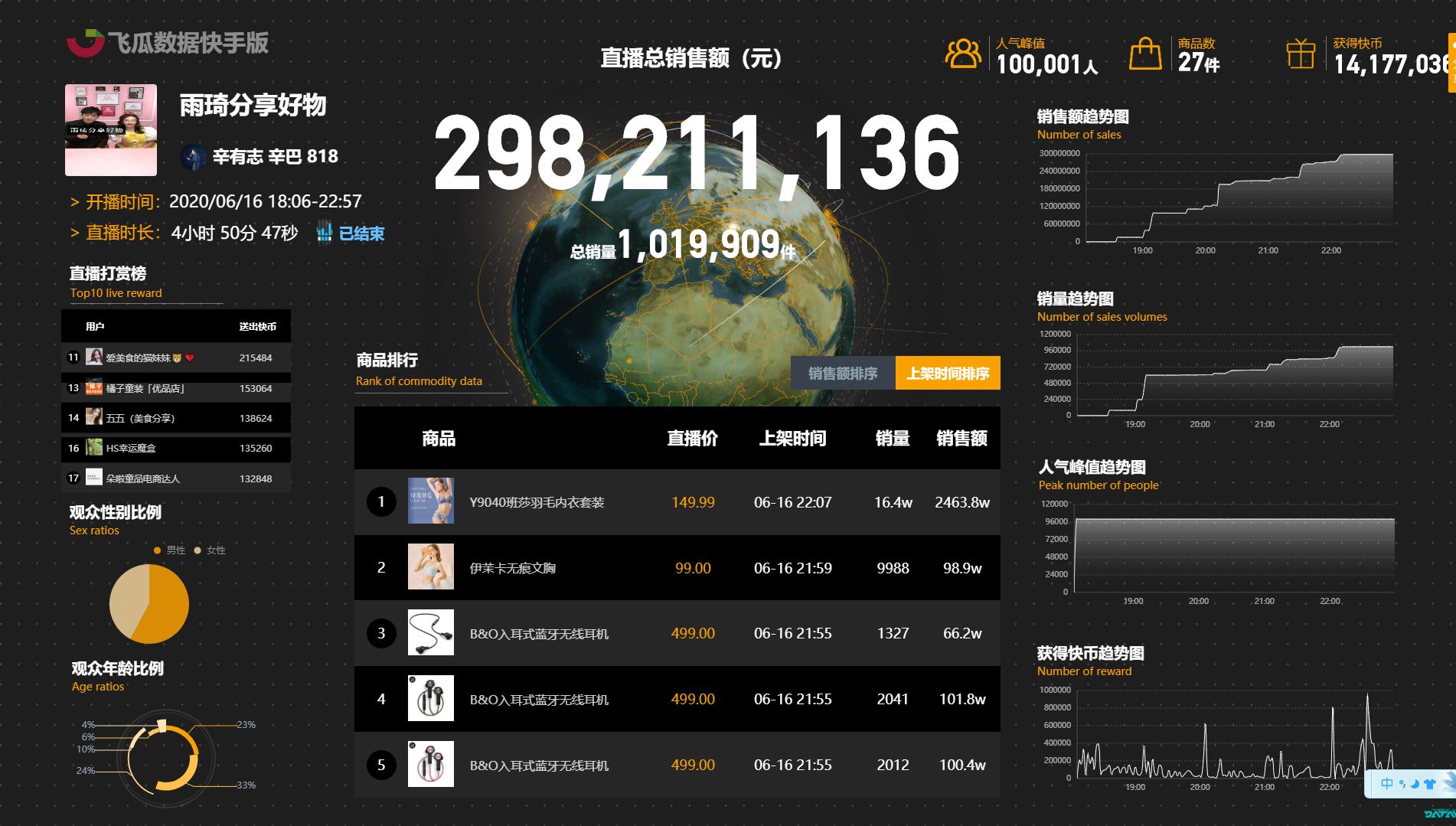Toggle the 女性 legend on the pie chart
Image resolution: width=1456 pixels, height=826 pixels.
[x=211, y=550]
